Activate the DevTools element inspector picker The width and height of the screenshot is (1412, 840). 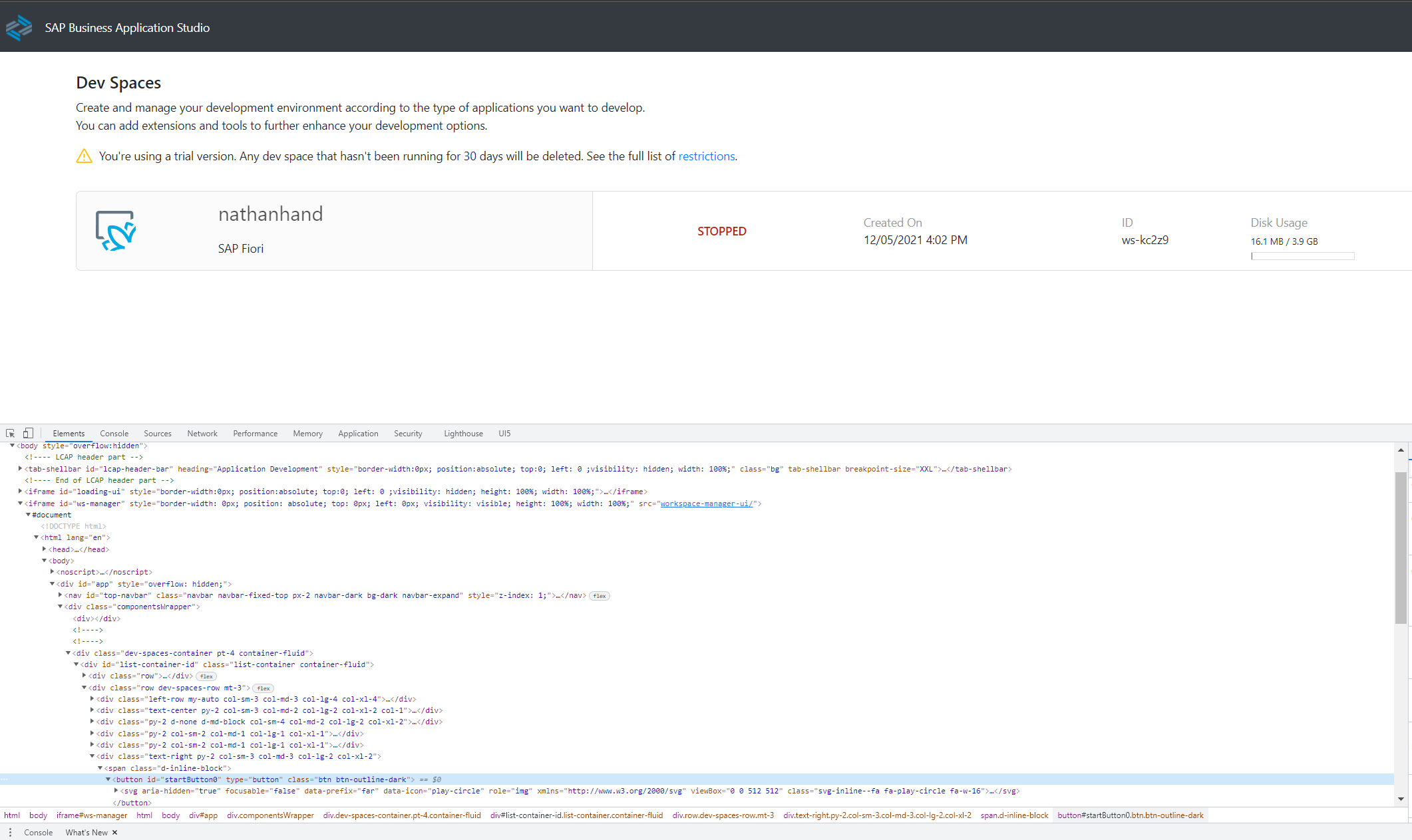tap(11, 433)
